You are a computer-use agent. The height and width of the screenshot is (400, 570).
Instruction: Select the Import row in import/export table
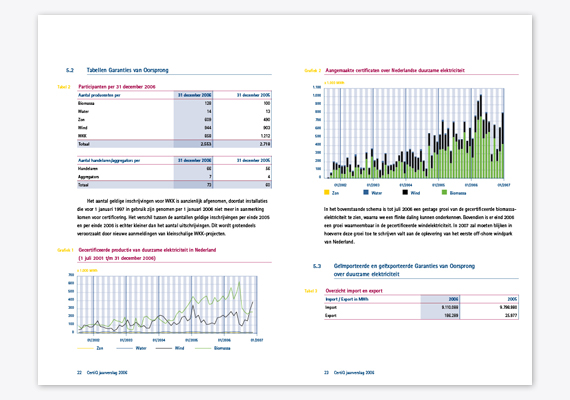tap(421, 307)
